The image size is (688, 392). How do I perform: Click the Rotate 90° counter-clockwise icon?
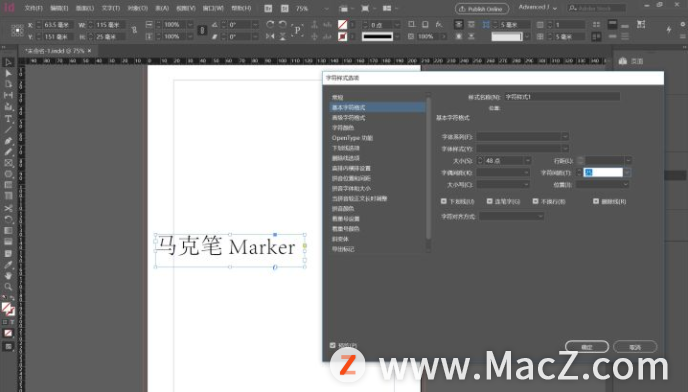coord(283,25)
